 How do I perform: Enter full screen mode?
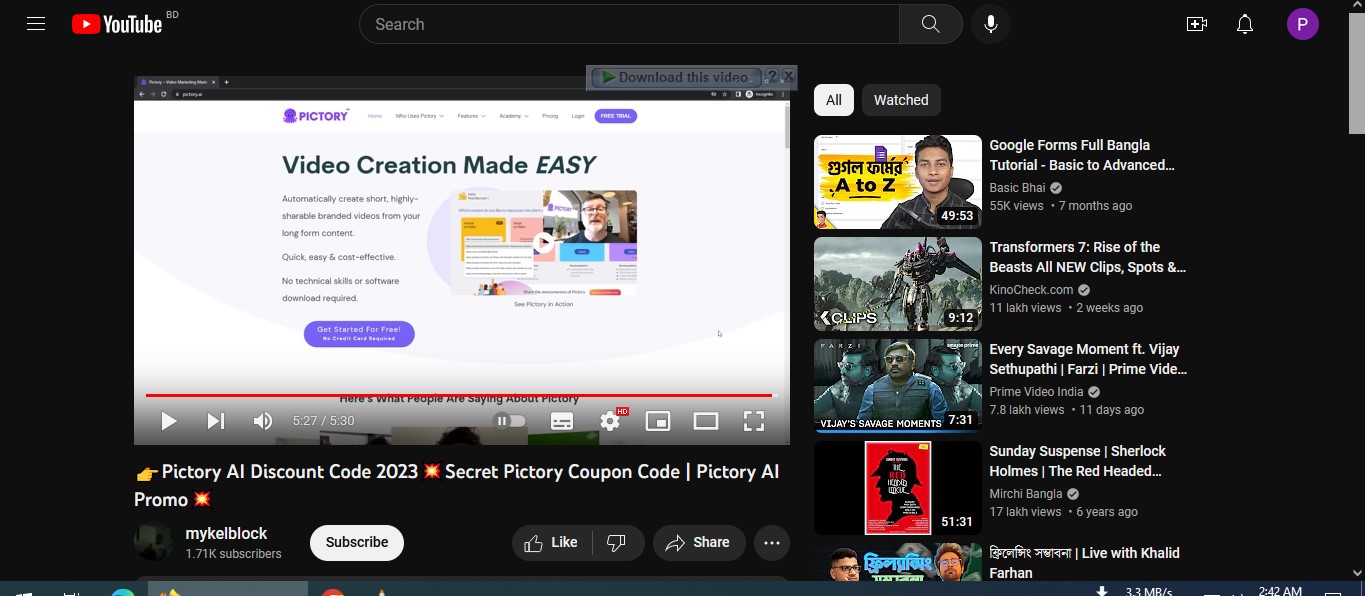(754, 421)
